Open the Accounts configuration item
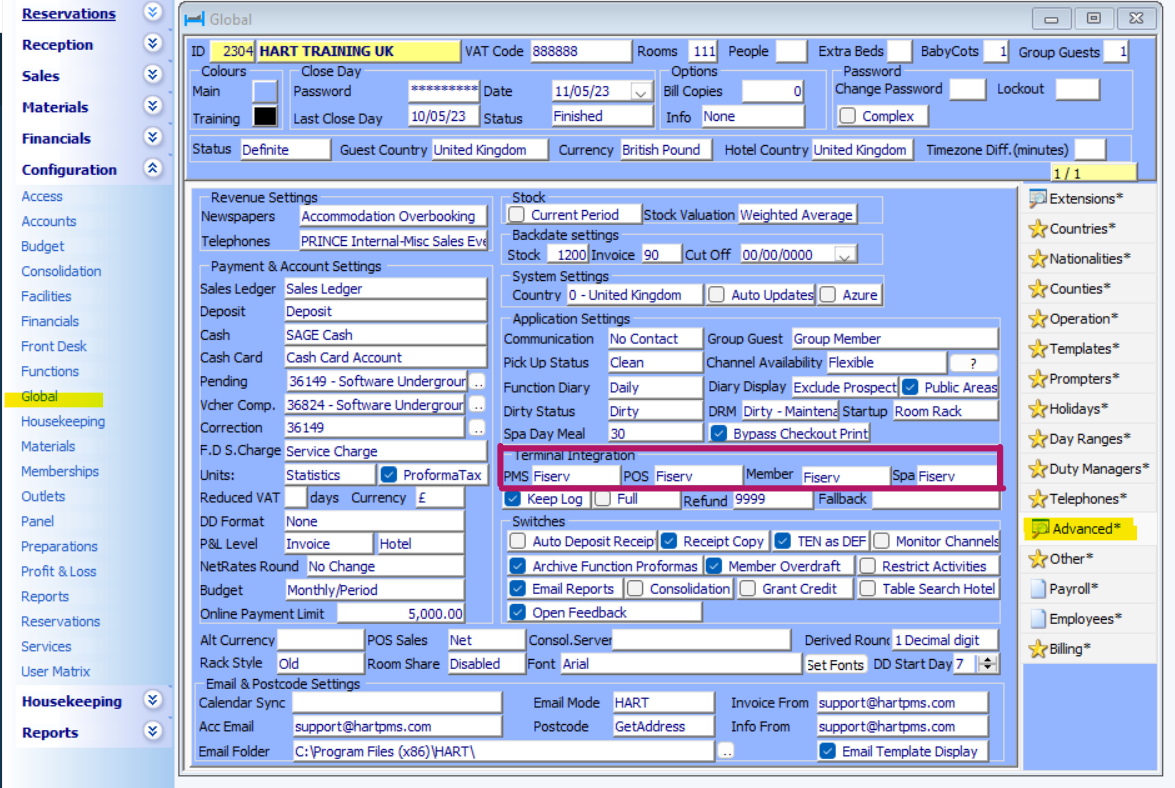This screenshot has height=788, width=1175. (x=49, y=221)
